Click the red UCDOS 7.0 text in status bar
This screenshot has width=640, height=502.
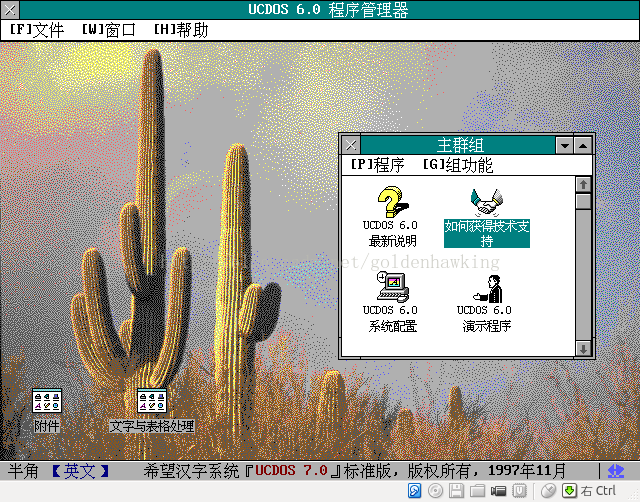pos(291,471)
